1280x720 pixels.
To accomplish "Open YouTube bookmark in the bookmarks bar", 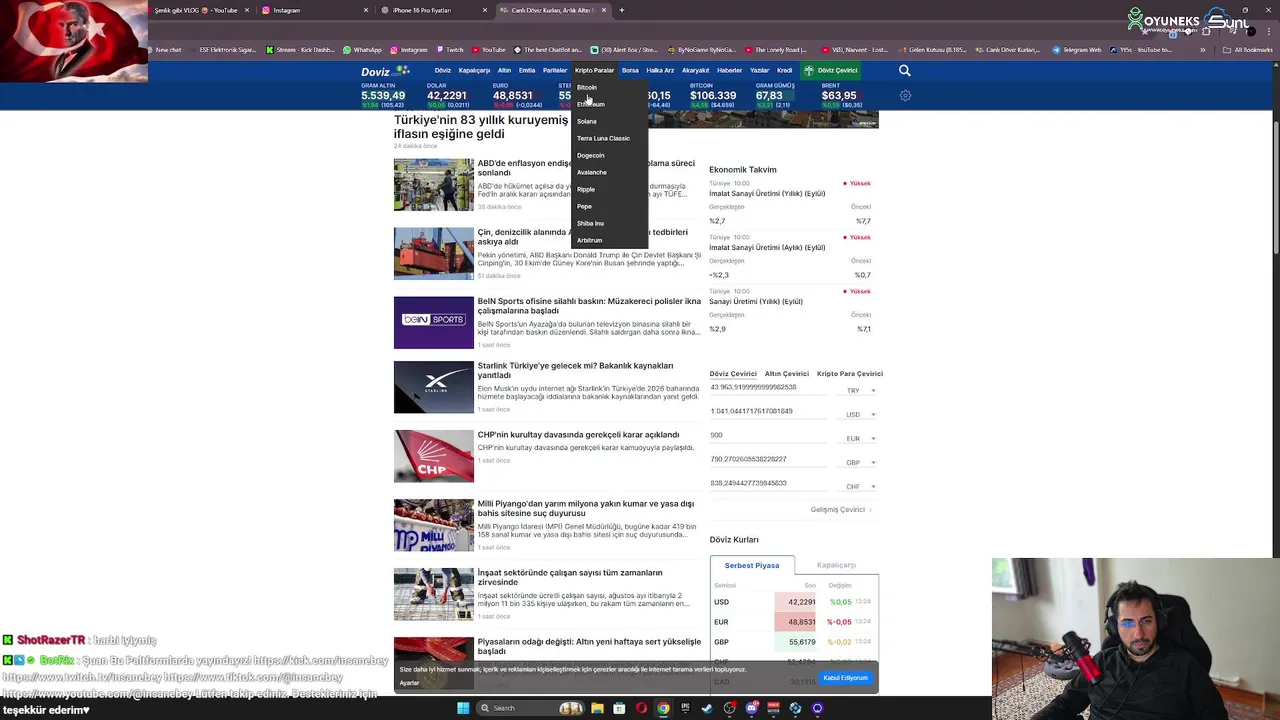I will (488, 50).
